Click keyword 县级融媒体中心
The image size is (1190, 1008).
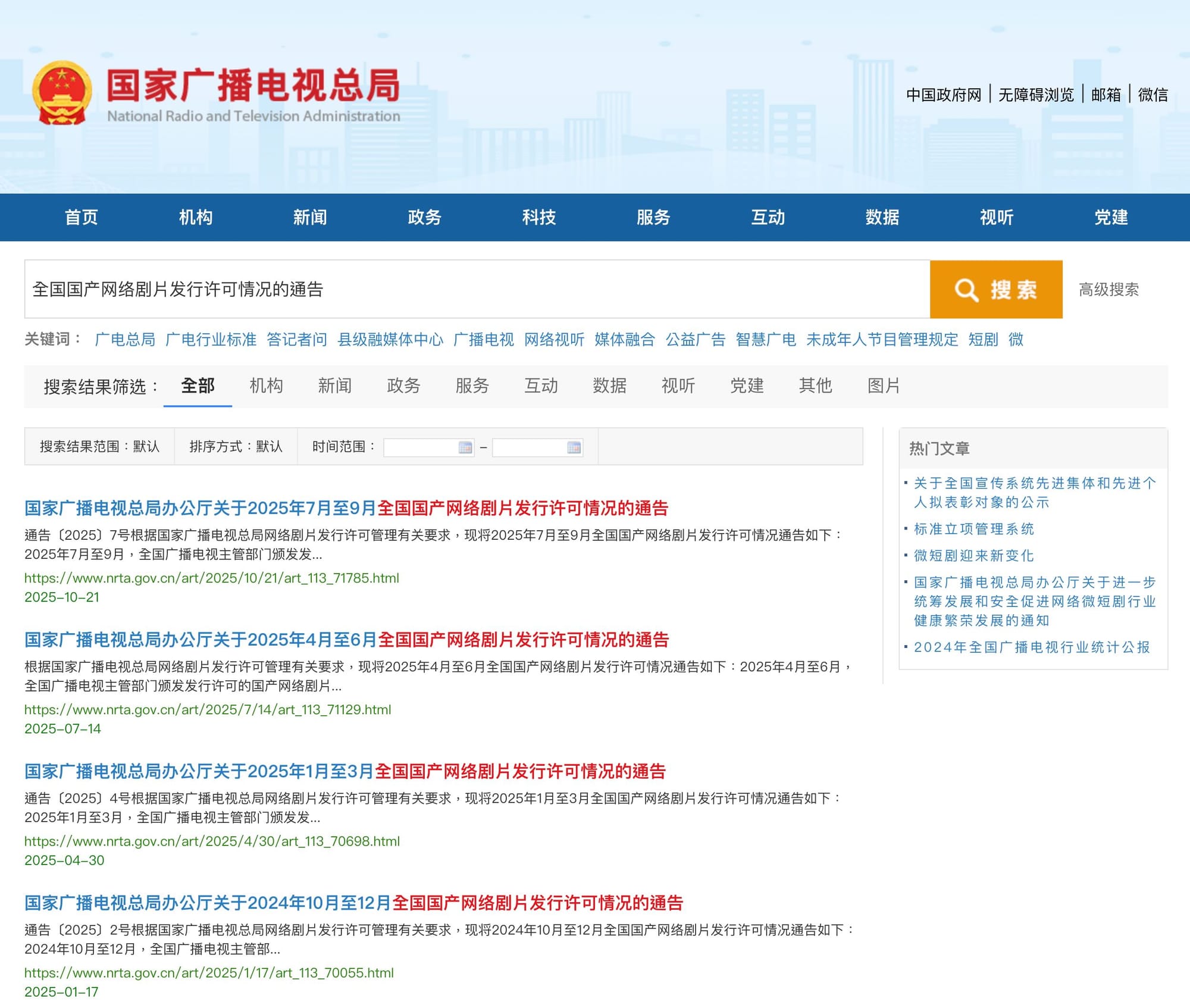tap(390, 339)
